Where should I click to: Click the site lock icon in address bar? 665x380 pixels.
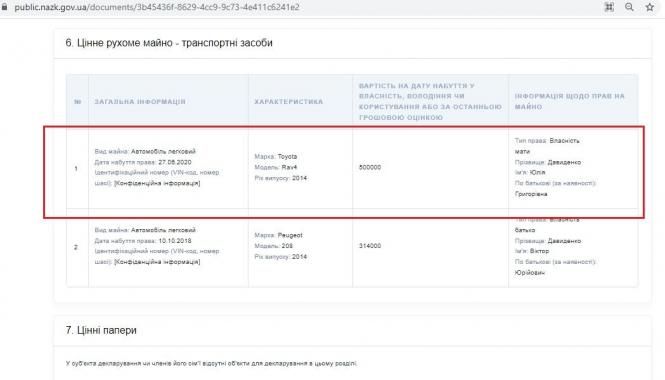pyautogui.click(x=4, y=7)
